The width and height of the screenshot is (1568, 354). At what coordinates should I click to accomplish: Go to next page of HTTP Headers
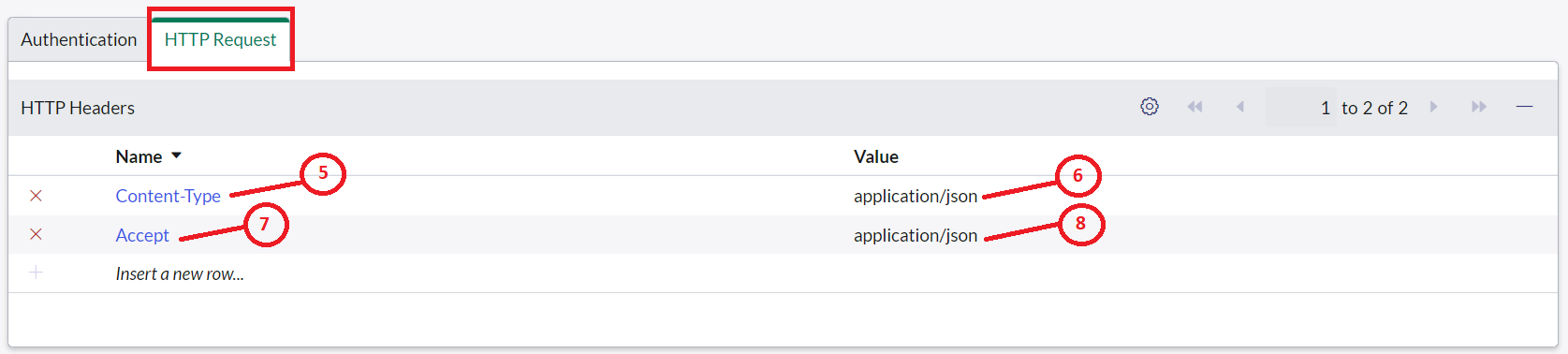(x=1433, y=107)
